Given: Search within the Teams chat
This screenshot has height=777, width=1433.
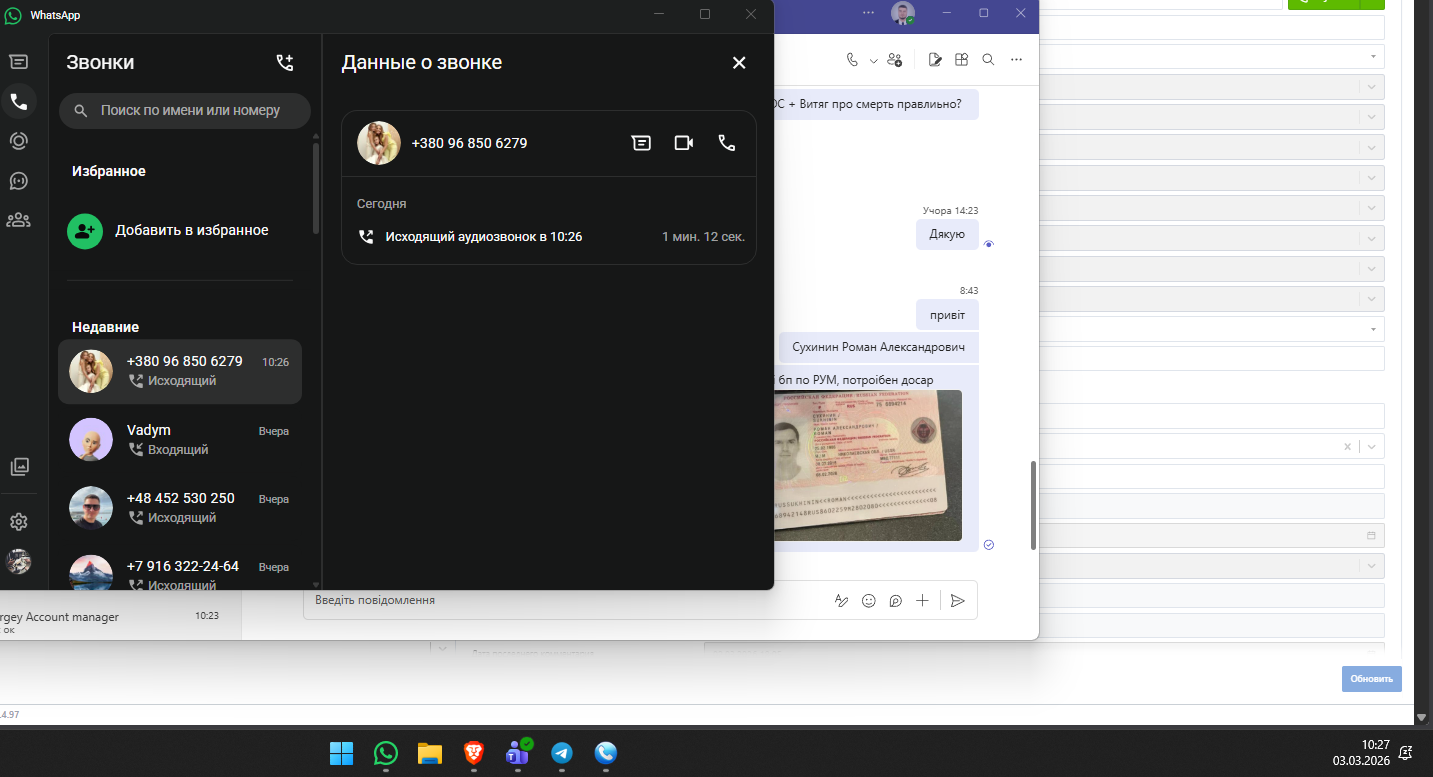Looking at the screenshot, I should coord(988,60).
